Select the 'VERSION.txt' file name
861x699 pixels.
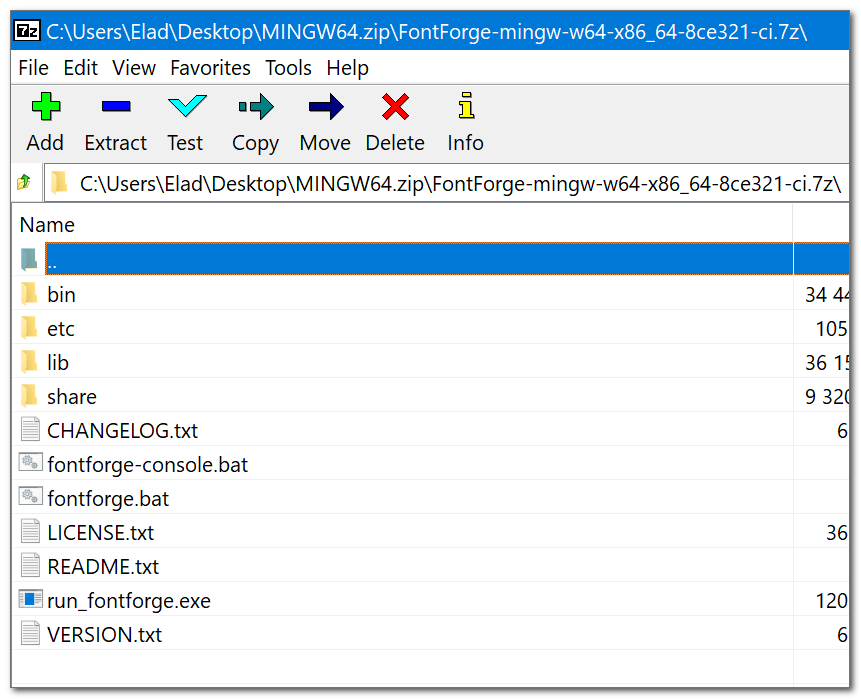tap(104, 635)
